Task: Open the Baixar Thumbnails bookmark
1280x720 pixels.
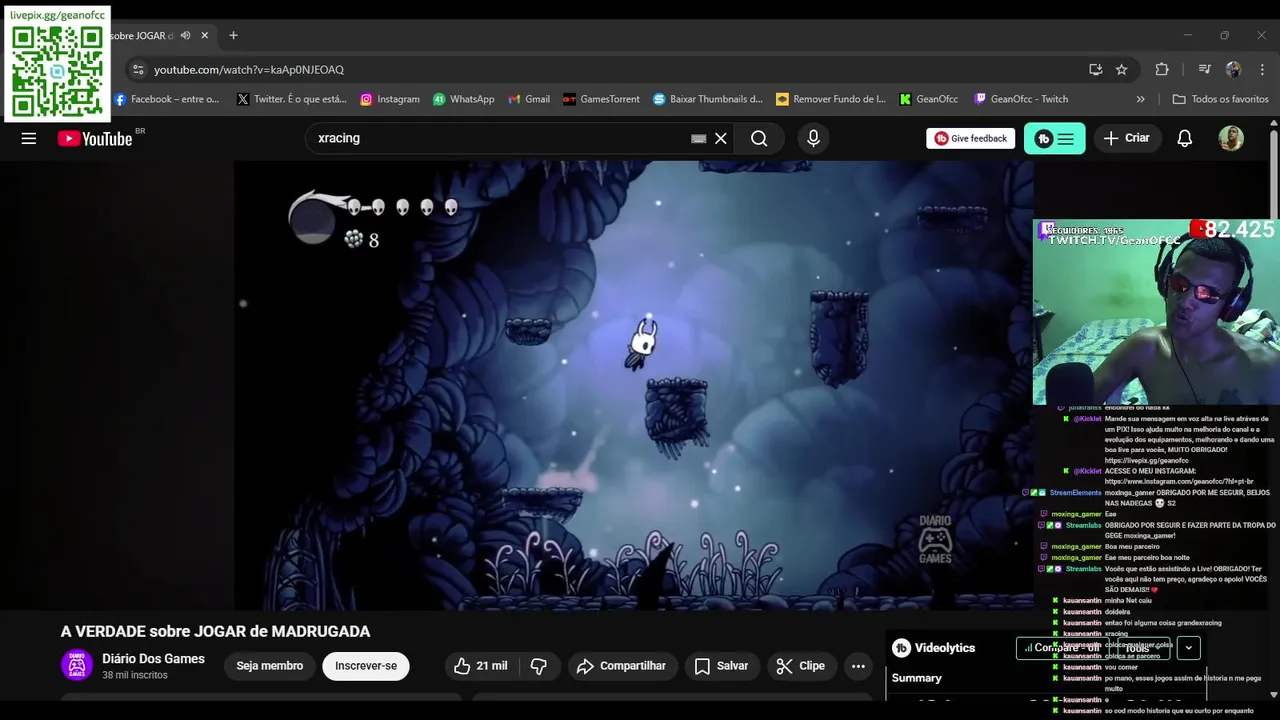Action: coord(708,99)
